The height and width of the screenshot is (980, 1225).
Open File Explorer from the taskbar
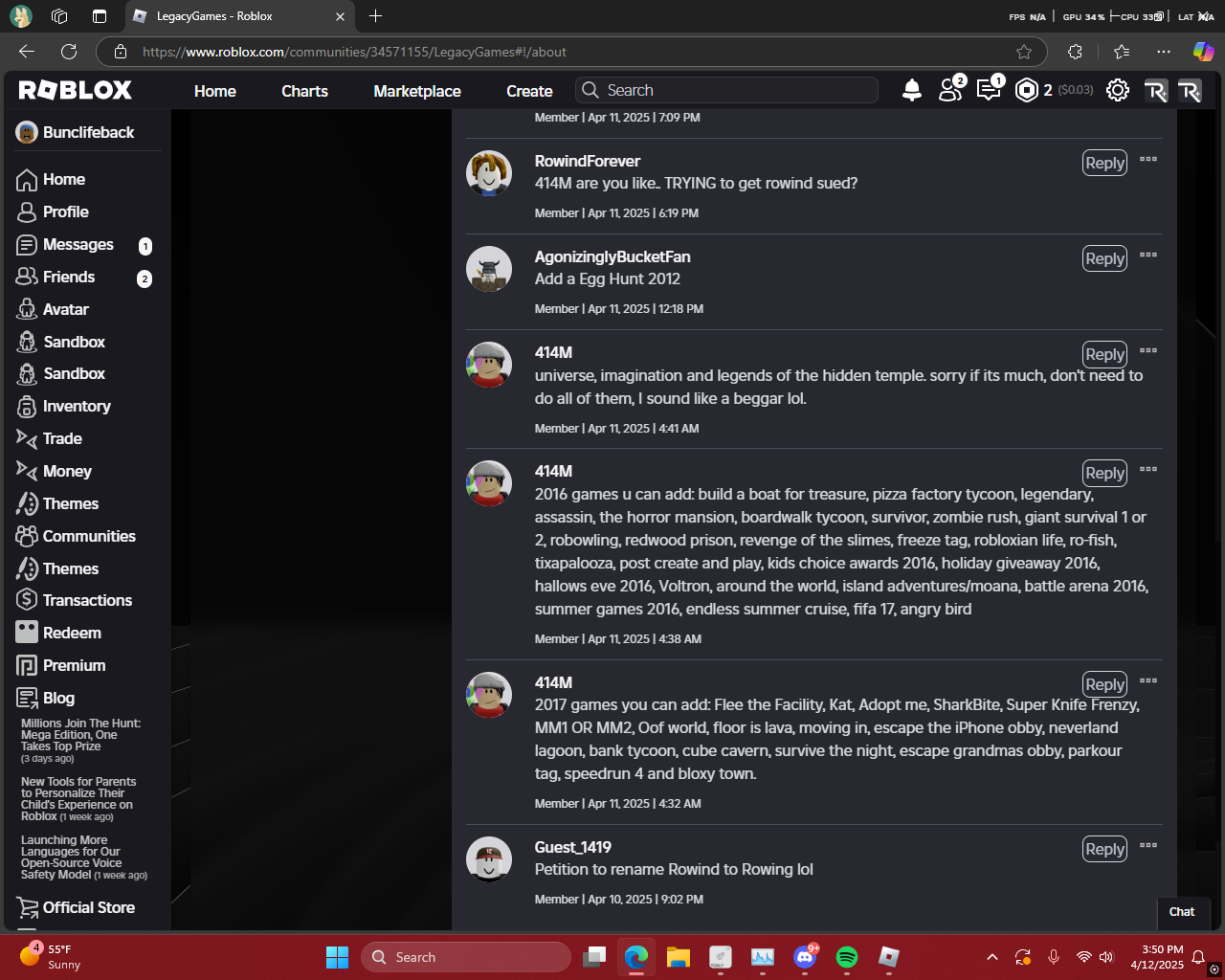pyautogui.click(x=679, y=957)
